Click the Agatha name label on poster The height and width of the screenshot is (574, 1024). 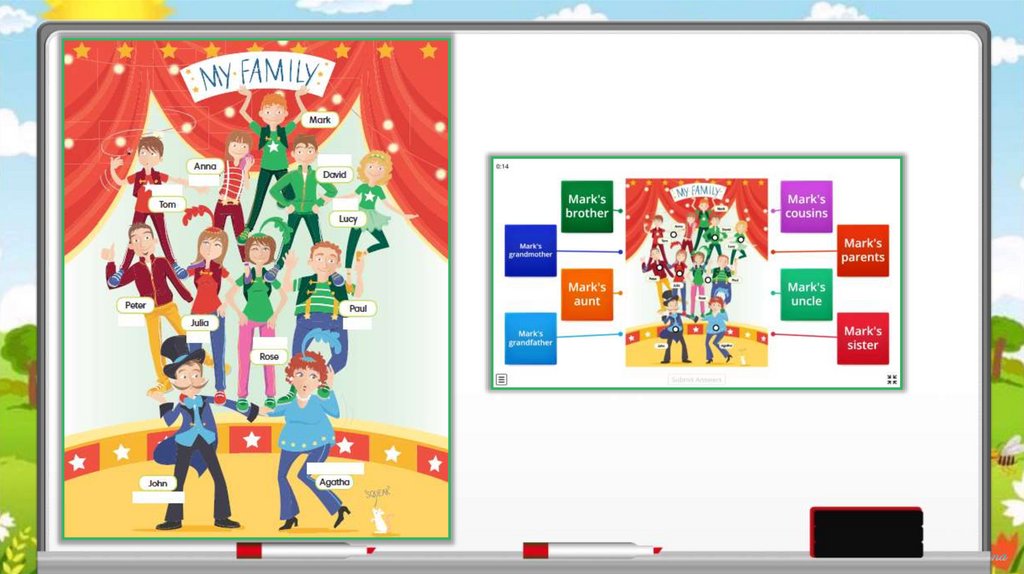[x=334, y=482]
